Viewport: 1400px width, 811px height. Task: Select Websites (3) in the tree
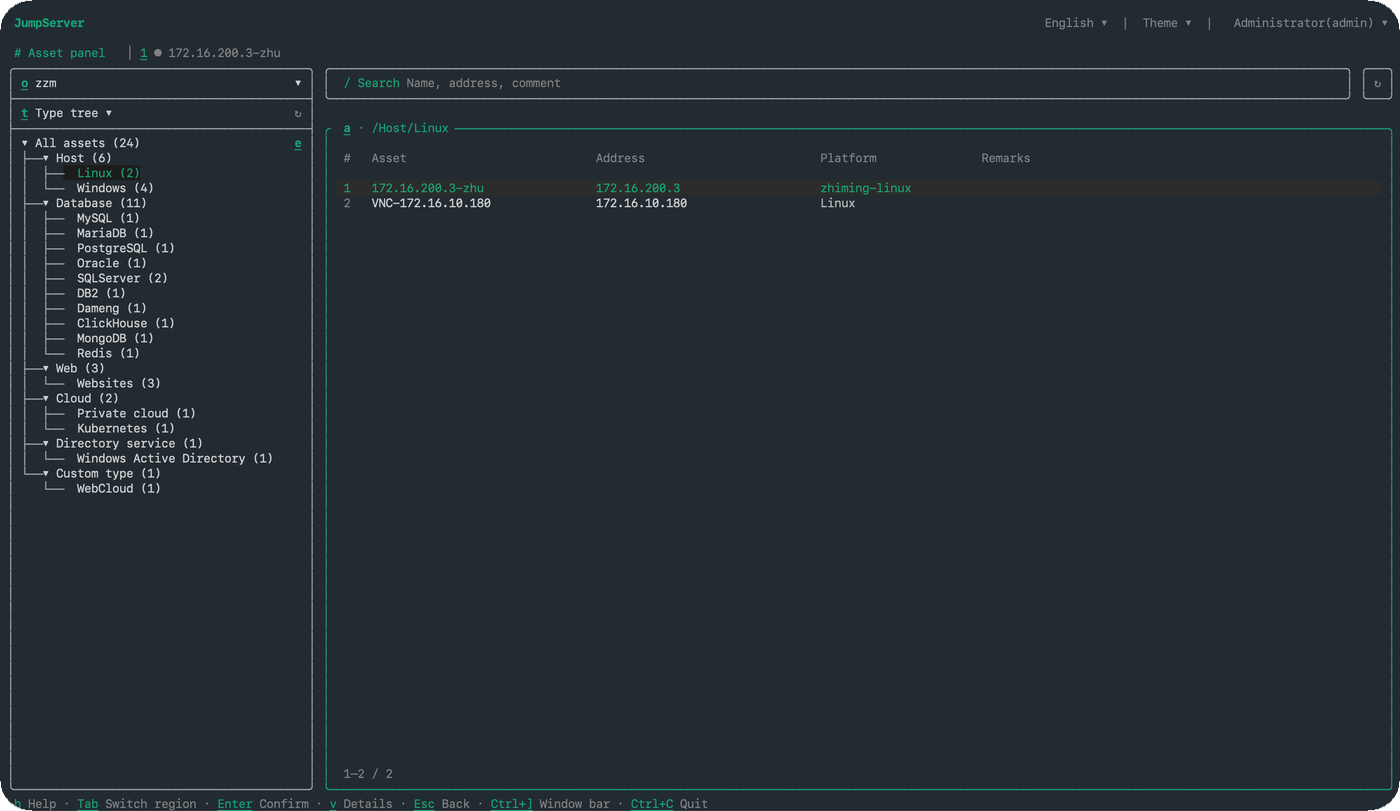click(119, 384)
